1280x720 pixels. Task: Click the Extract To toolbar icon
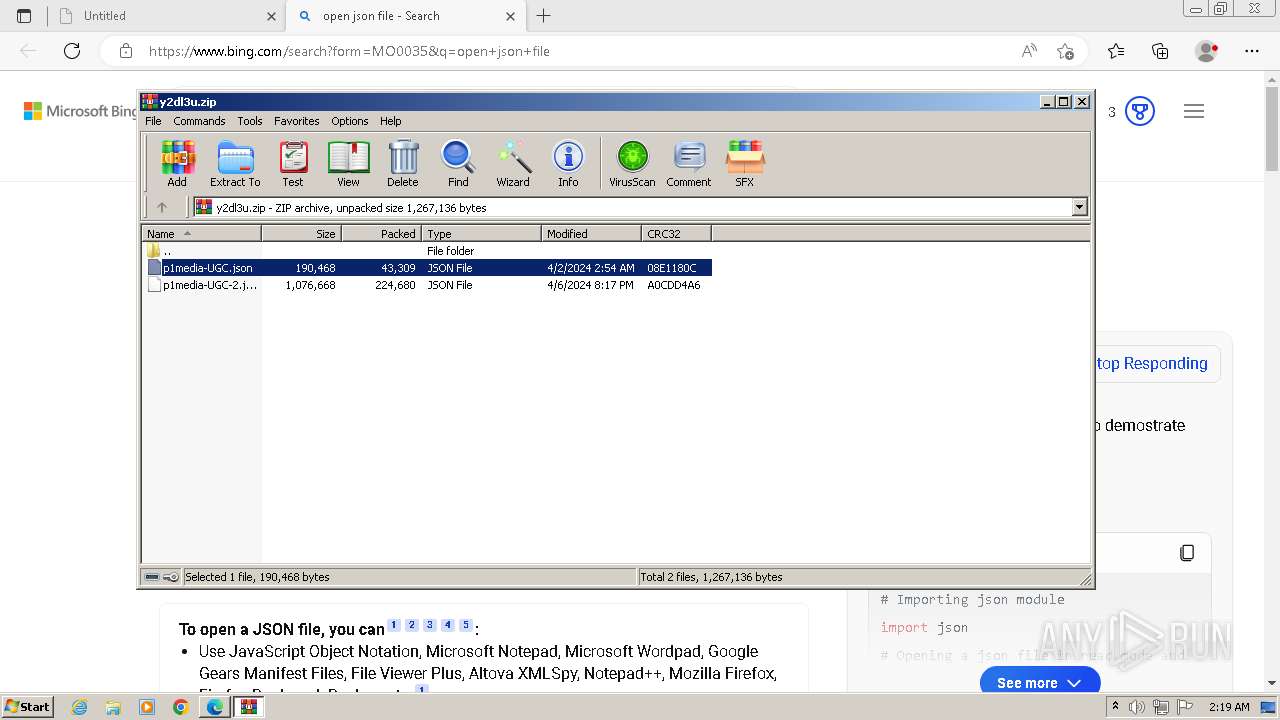(x=235, y=163)
